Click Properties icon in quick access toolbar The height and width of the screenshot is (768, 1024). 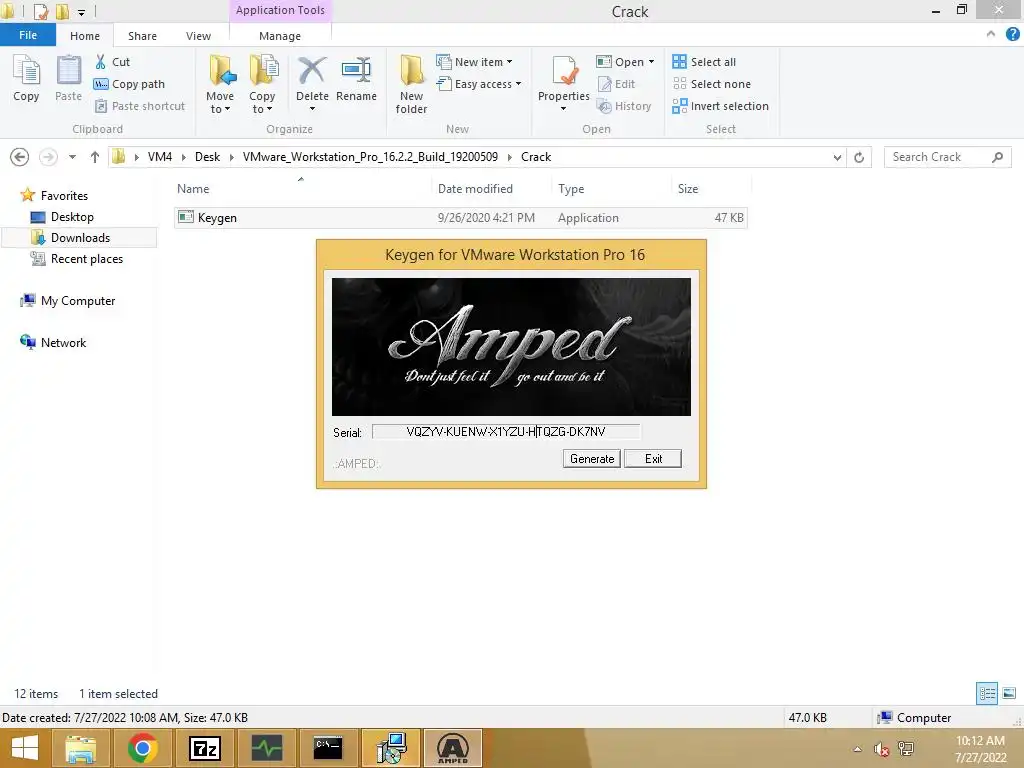[x=40, y=11]
